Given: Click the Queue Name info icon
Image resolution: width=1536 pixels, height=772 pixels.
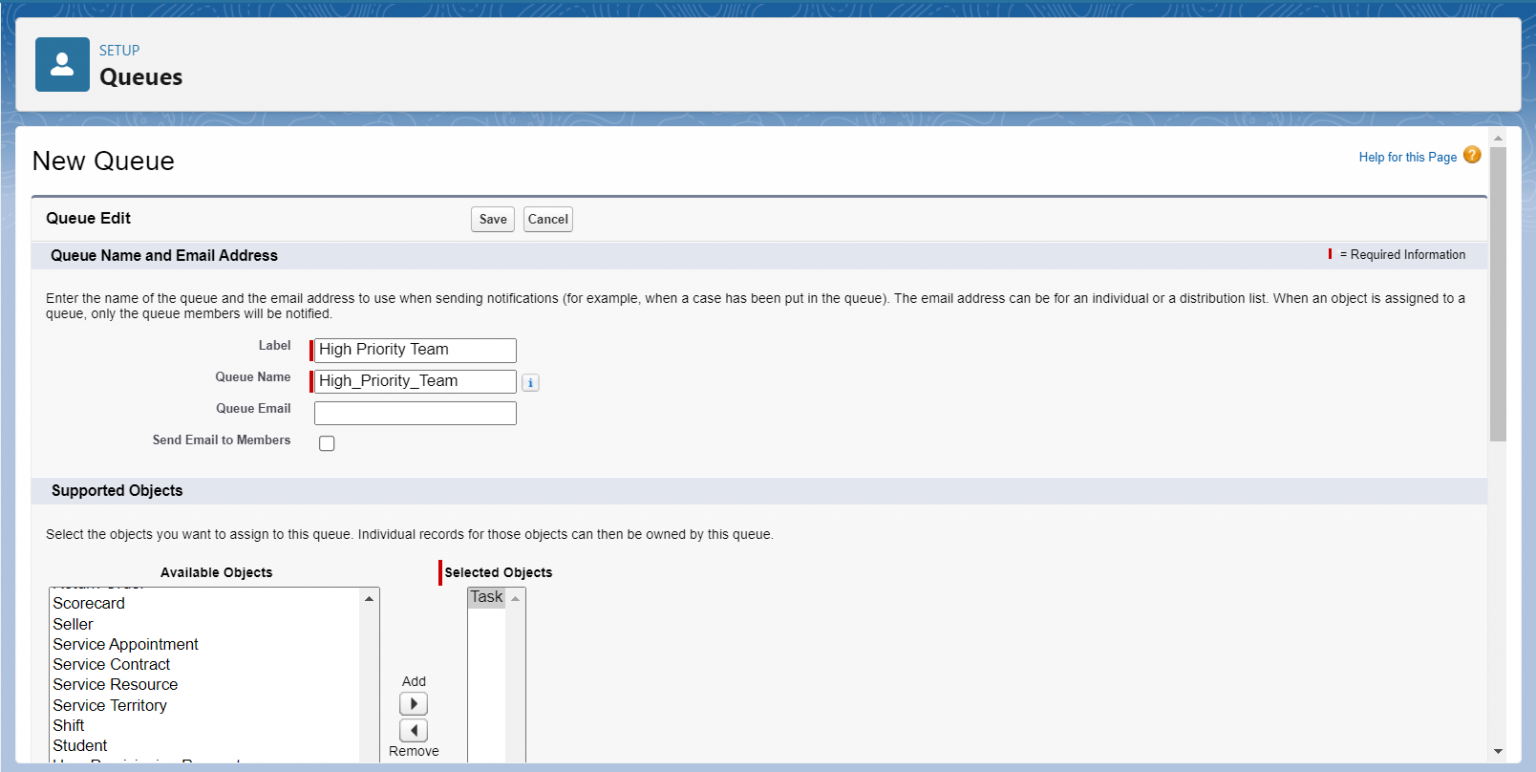Looking at the screenshot, I should 530,383.
